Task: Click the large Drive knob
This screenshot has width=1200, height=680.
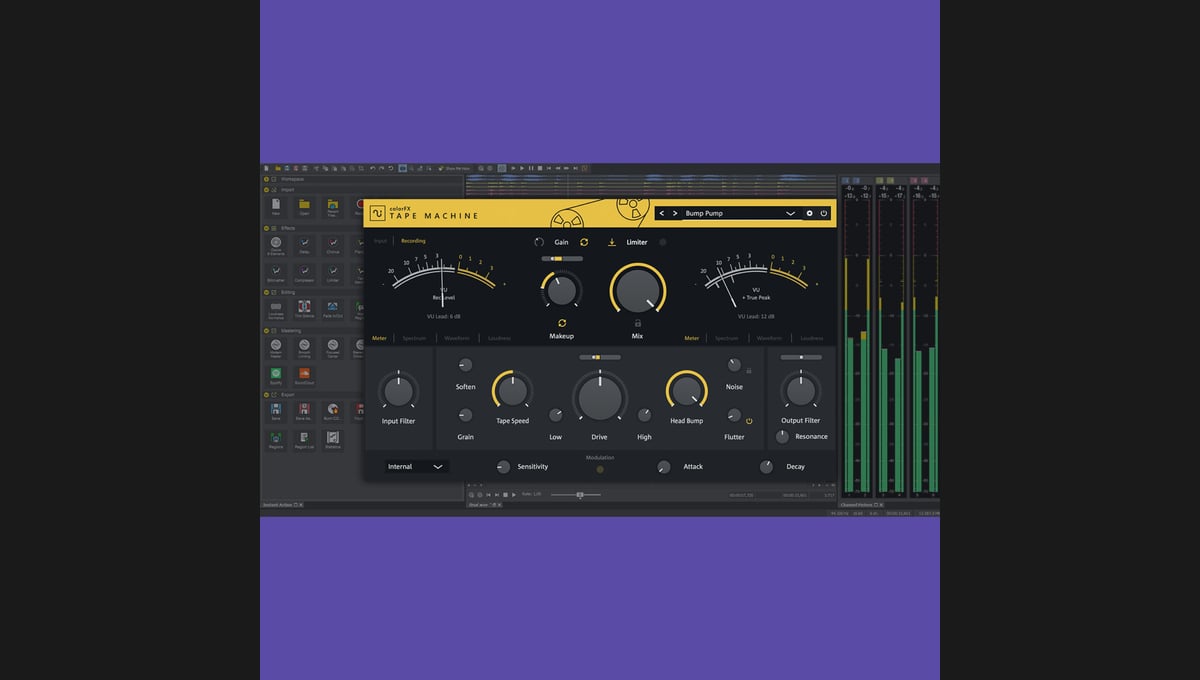Action: coord(599,396)
